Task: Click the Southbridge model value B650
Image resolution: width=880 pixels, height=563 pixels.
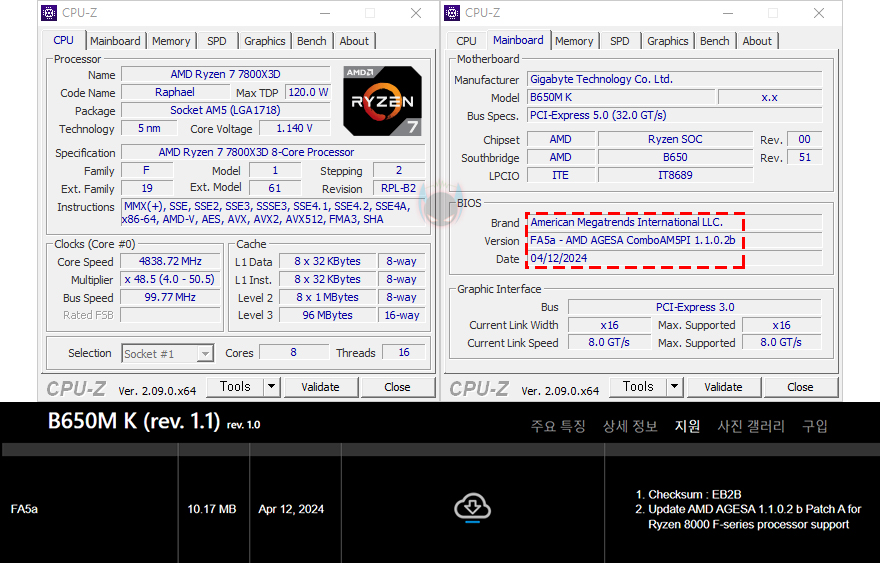Action: (675, 157)
